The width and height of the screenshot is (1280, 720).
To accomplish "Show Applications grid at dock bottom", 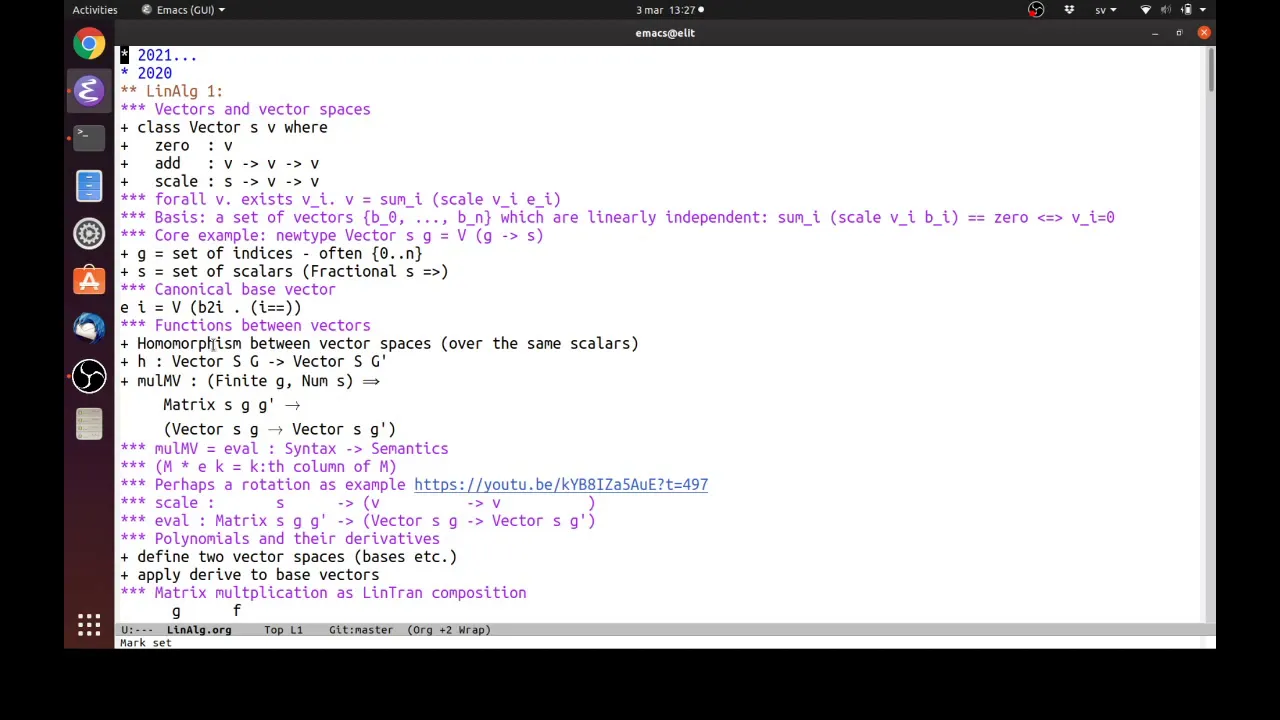I will [89, 626].
